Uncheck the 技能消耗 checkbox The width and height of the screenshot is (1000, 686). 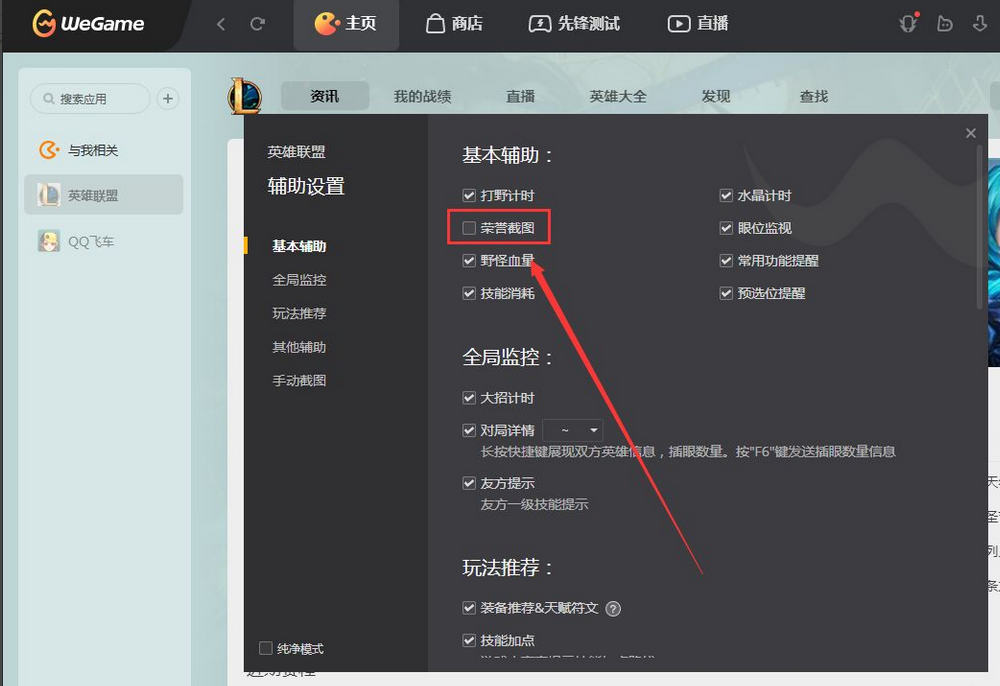[469, 293]
